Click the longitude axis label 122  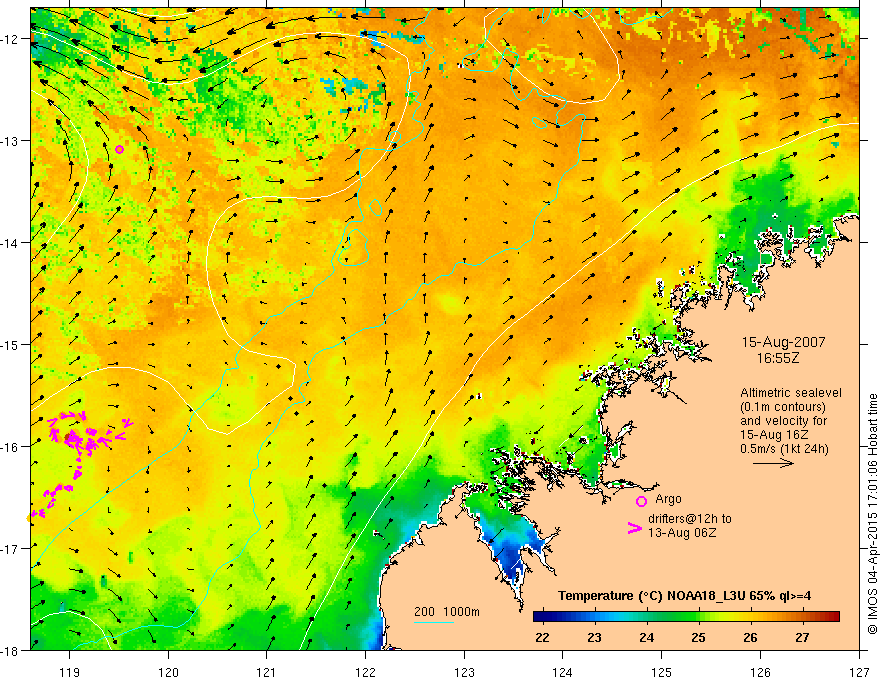365,672
